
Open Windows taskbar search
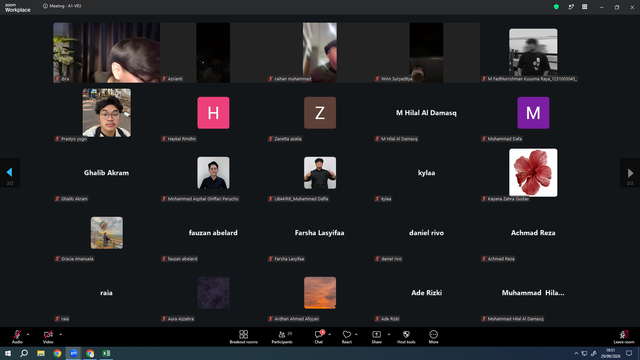[x=24, y=353]
